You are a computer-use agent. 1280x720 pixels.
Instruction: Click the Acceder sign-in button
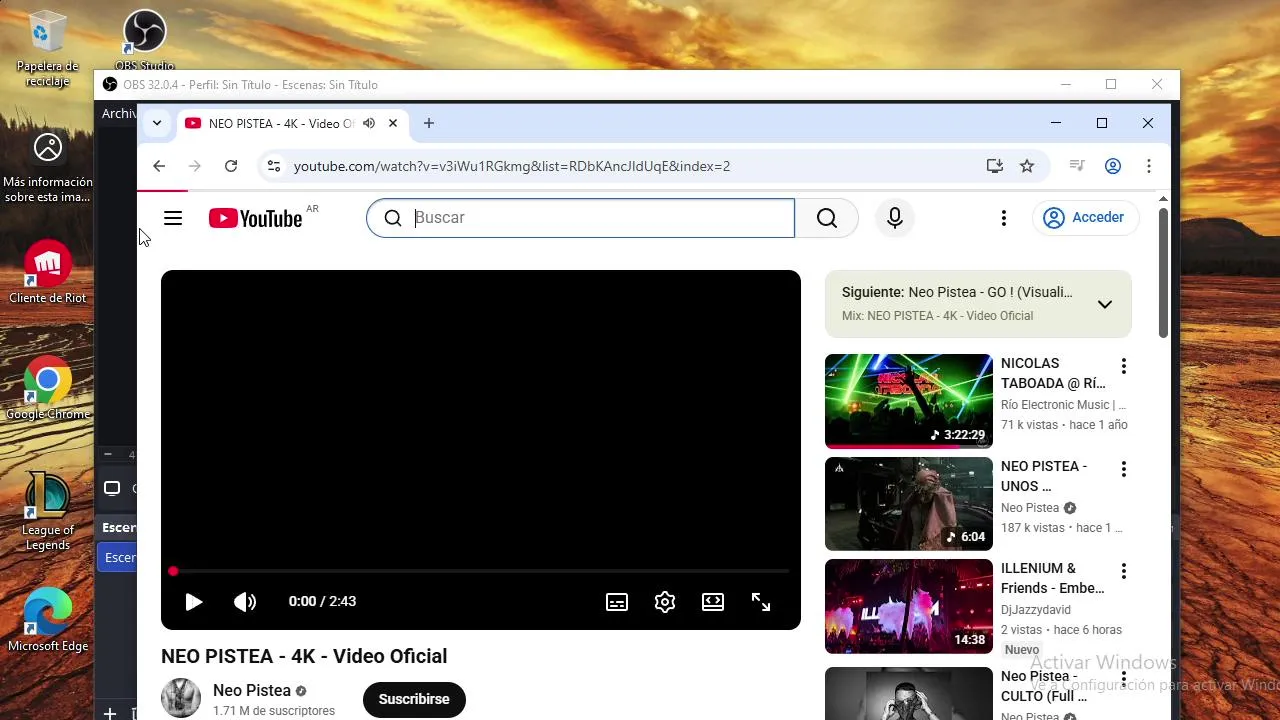[x=1085, y=218]
